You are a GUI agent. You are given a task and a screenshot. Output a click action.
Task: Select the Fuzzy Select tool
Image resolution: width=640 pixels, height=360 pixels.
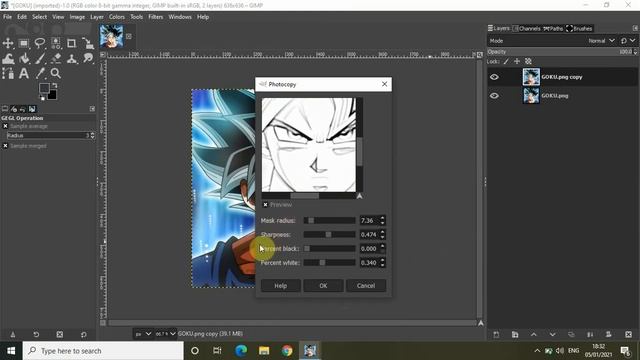coord(56,43)
